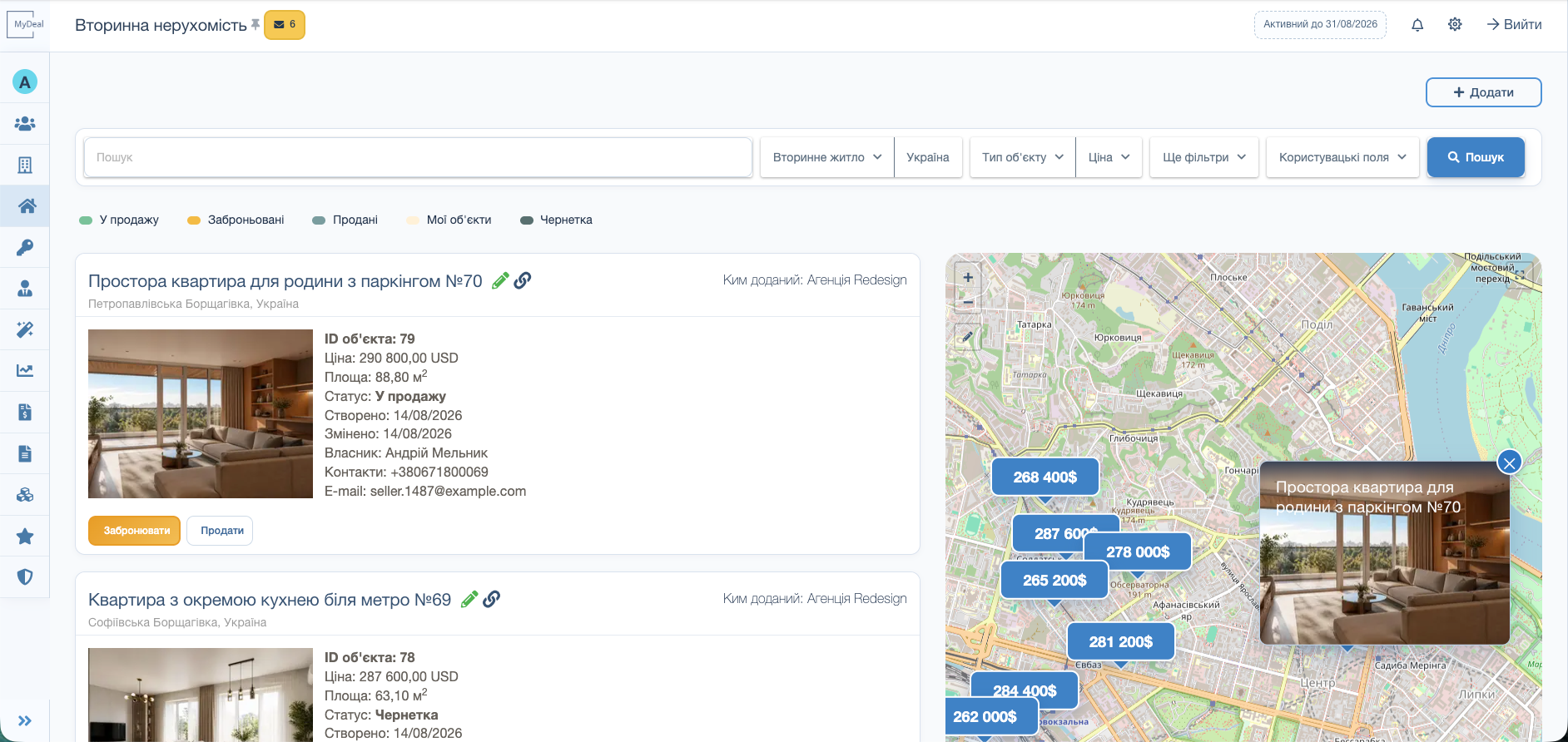This screenshot has height=742, width=1568.
Task: Edit listing №70 with pencil icon
Action: 500,281
